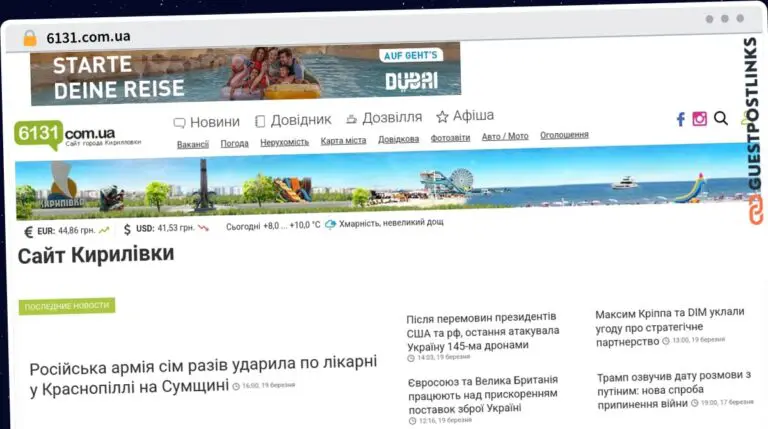Open the Instagram page icon
768x429 pixels.
(700, 119)
